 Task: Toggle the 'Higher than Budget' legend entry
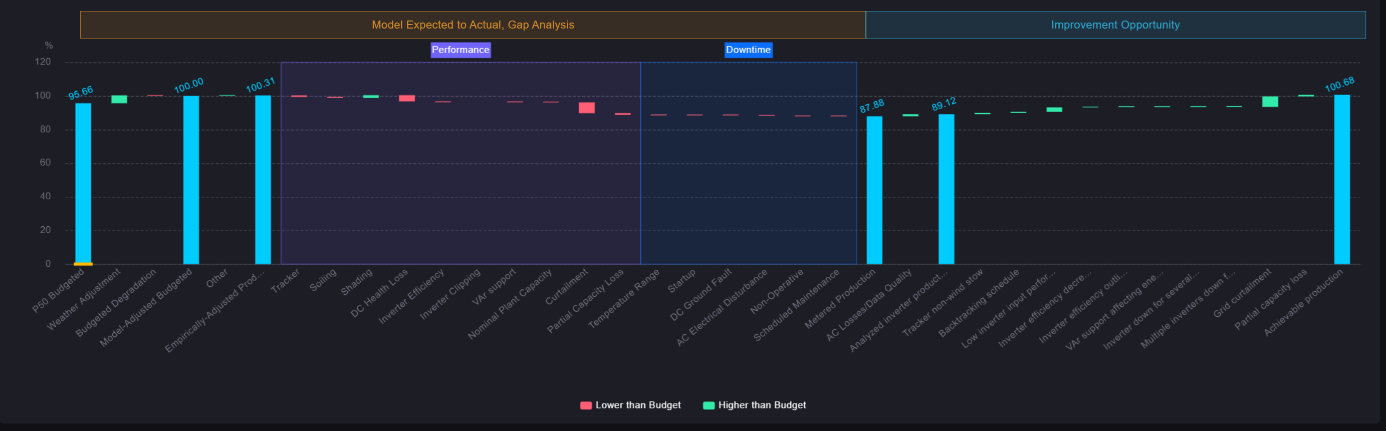tap(754, 405)
